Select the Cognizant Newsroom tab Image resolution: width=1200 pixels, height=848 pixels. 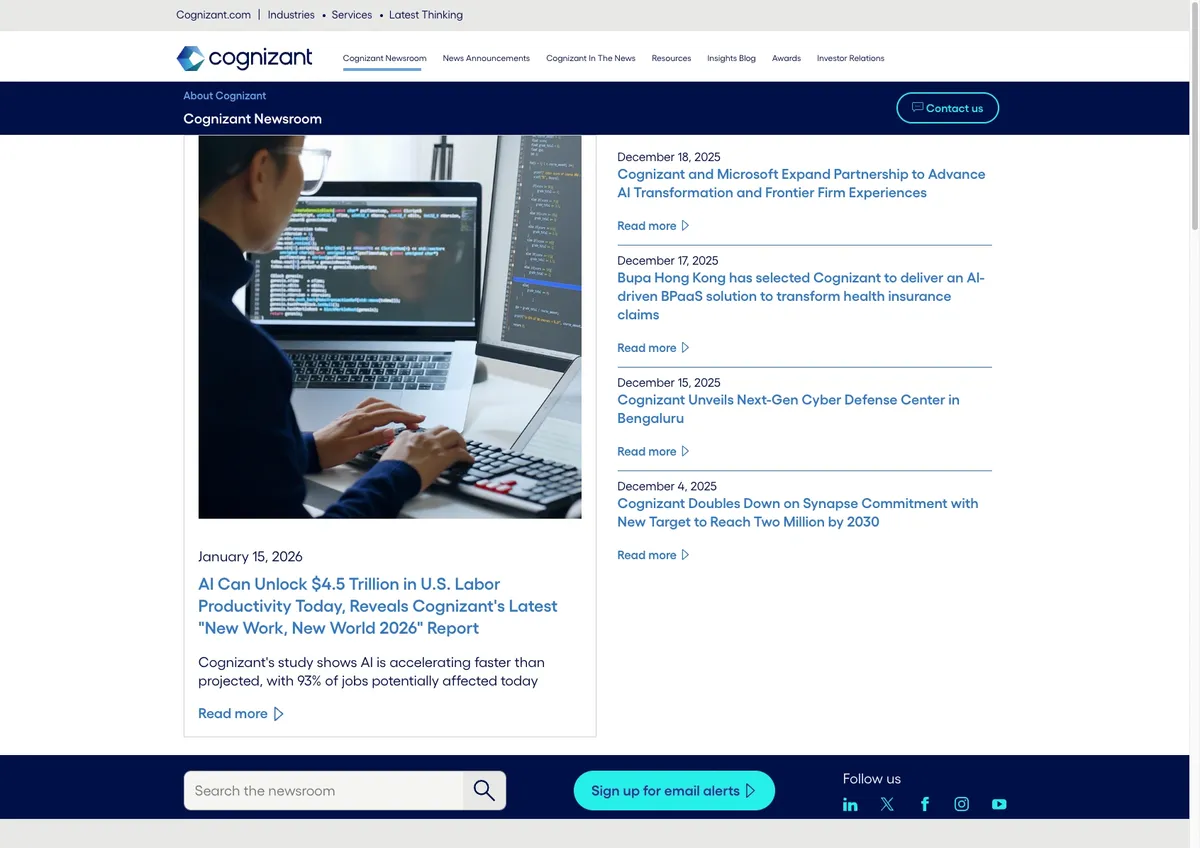(385, 58)
